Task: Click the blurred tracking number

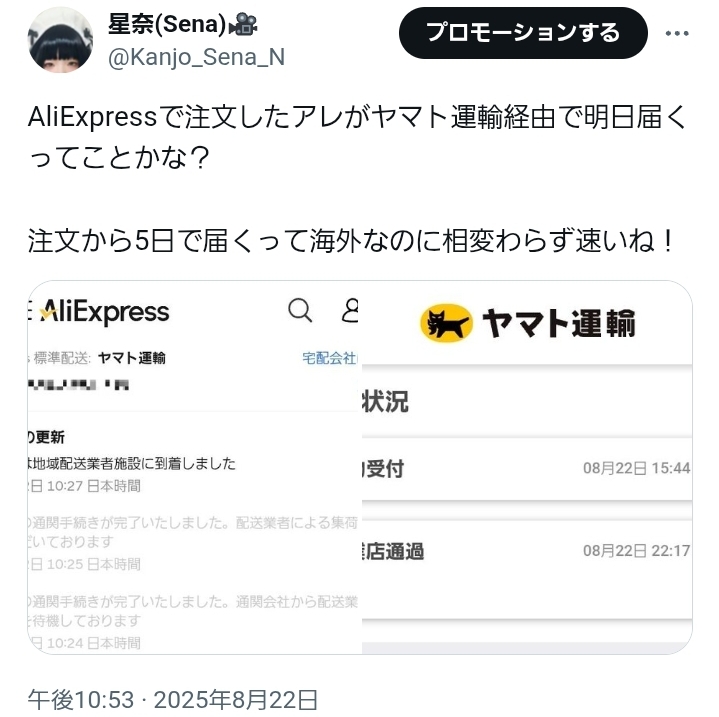Action: [78, 384]
